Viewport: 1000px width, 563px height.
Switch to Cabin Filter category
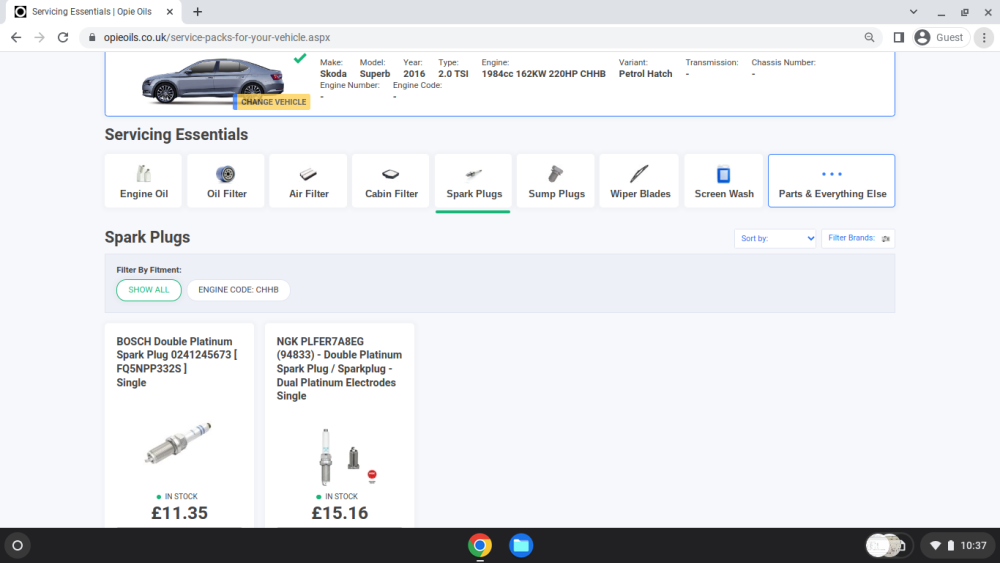click(x=391, y=180)
